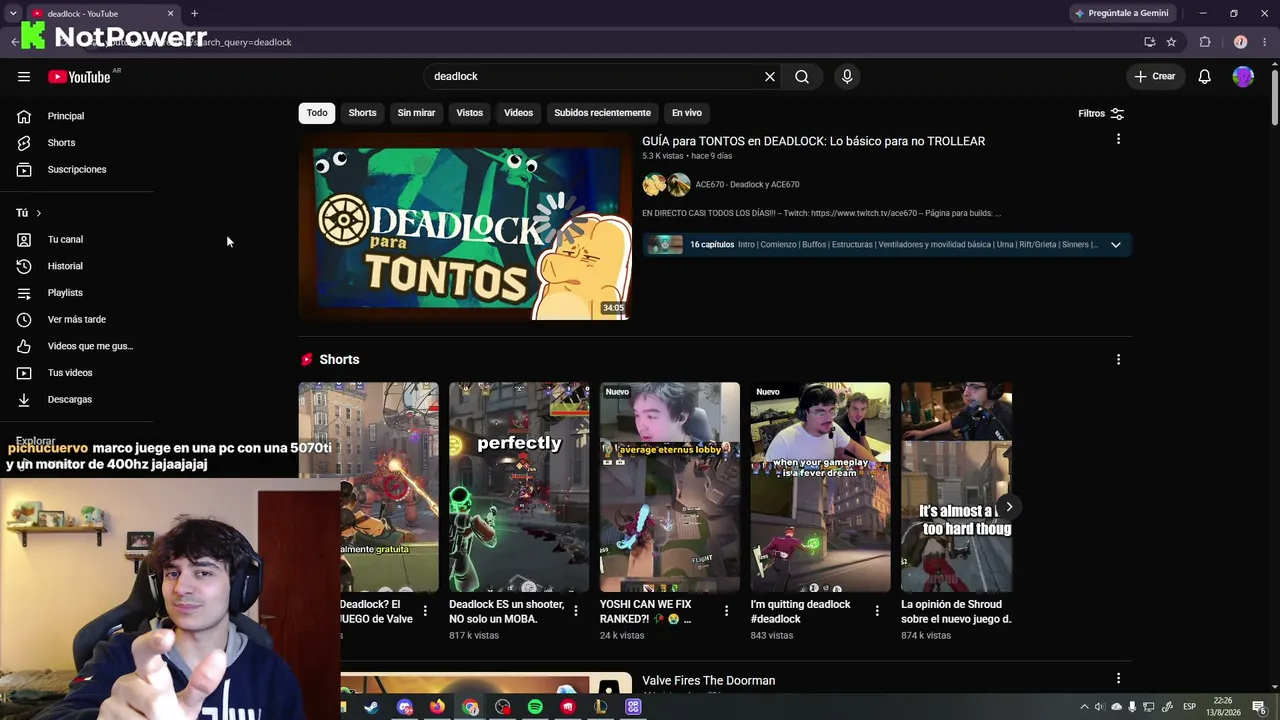This screenshot has height=720, width=1280.
Task: Open Suscripciones in the sidebar
Action: pyautogui.click(x=78, y=169)
